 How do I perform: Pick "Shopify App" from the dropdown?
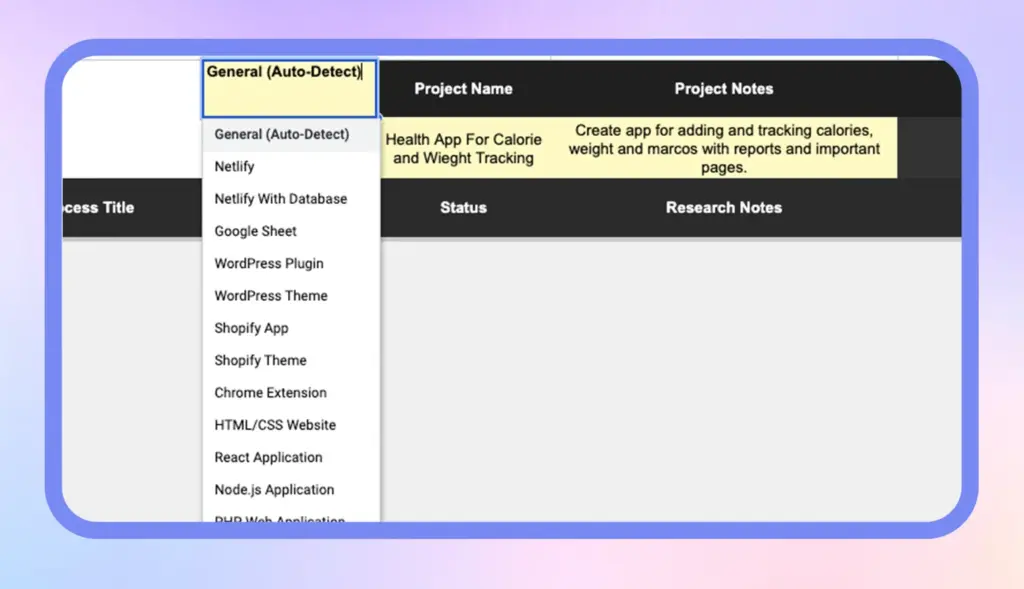(x=251, y=328)
